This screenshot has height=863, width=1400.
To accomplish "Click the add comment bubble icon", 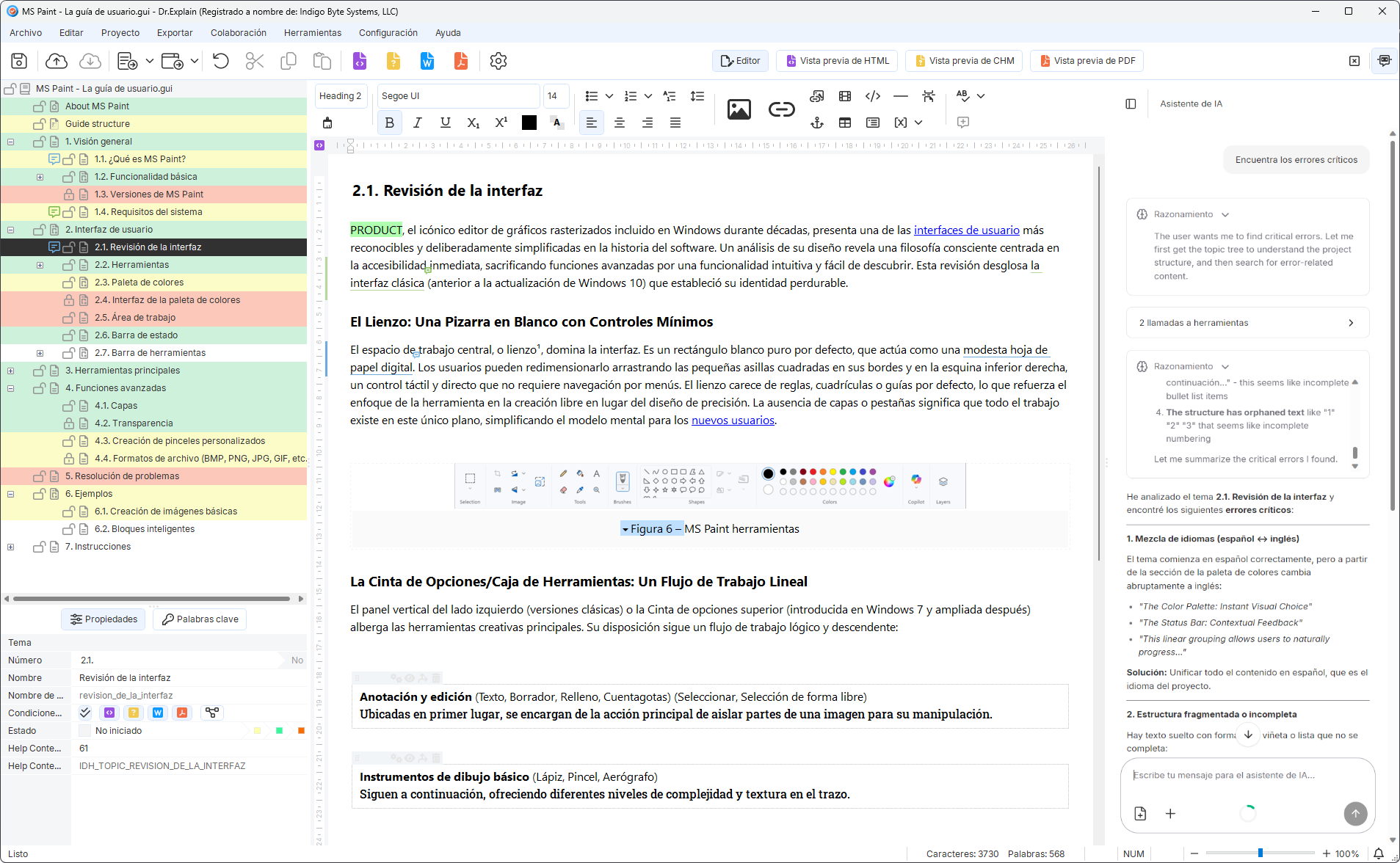I will click(x=963, y=123).
